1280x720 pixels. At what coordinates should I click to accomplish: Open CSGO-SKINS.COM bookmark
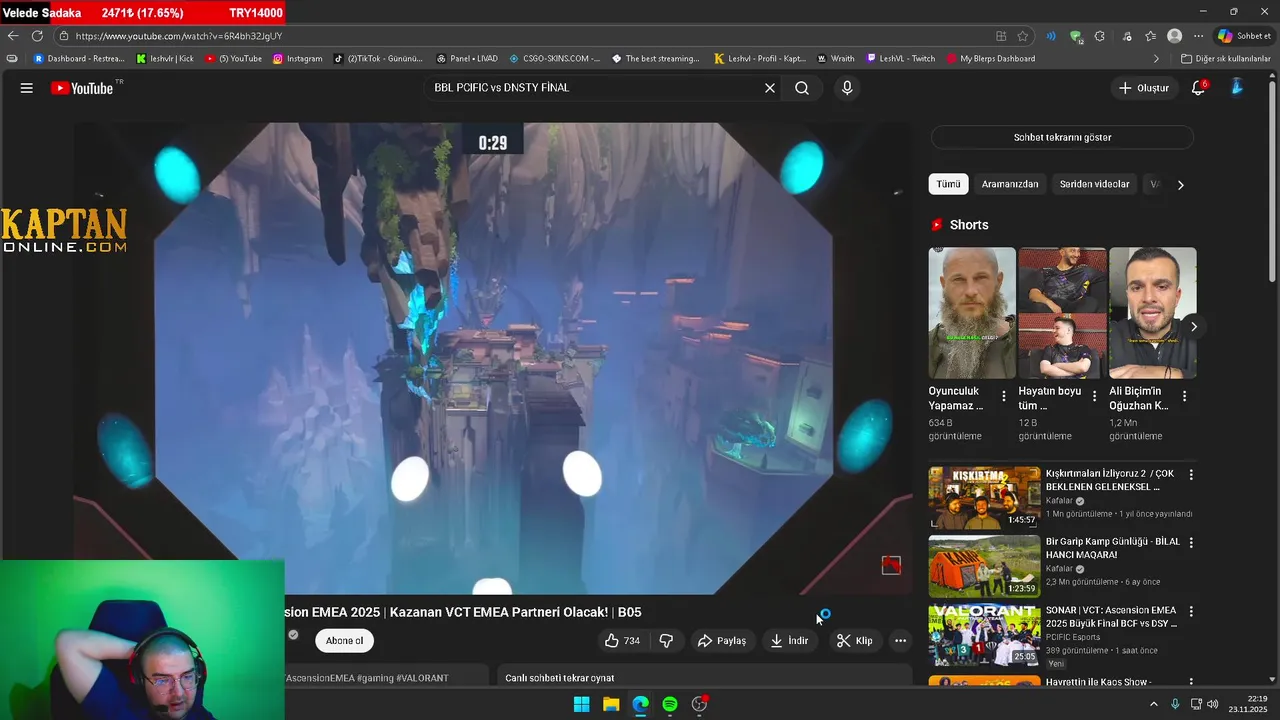coord(555,59)
